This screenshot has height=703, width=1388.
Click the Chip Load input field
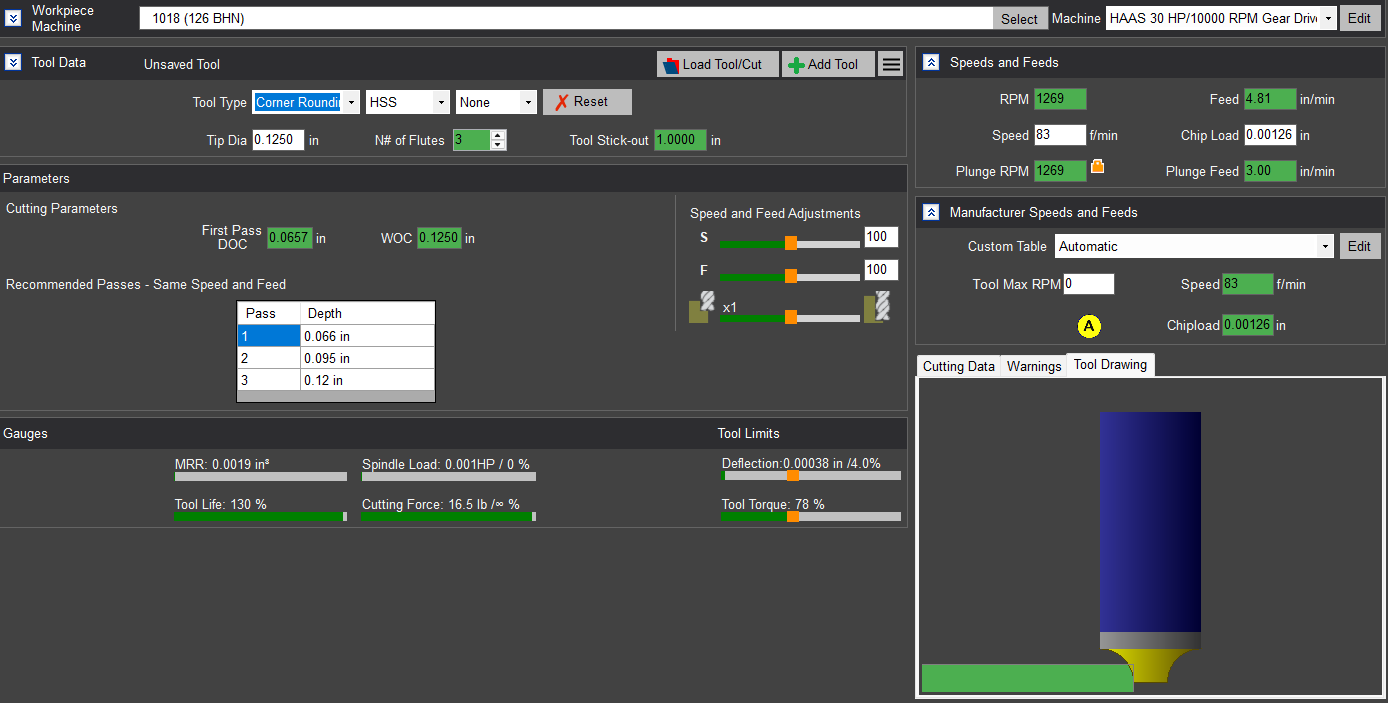point(1270,135)
